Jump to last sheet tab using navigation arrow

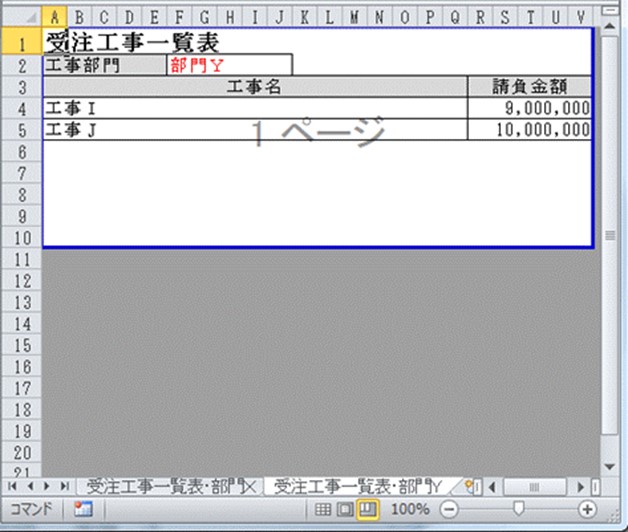[x=64, y=485]
